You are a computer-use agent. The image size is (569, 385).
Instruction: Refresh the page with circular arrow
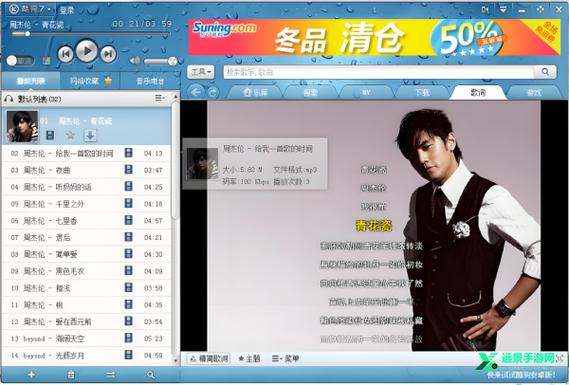point(213,92)
